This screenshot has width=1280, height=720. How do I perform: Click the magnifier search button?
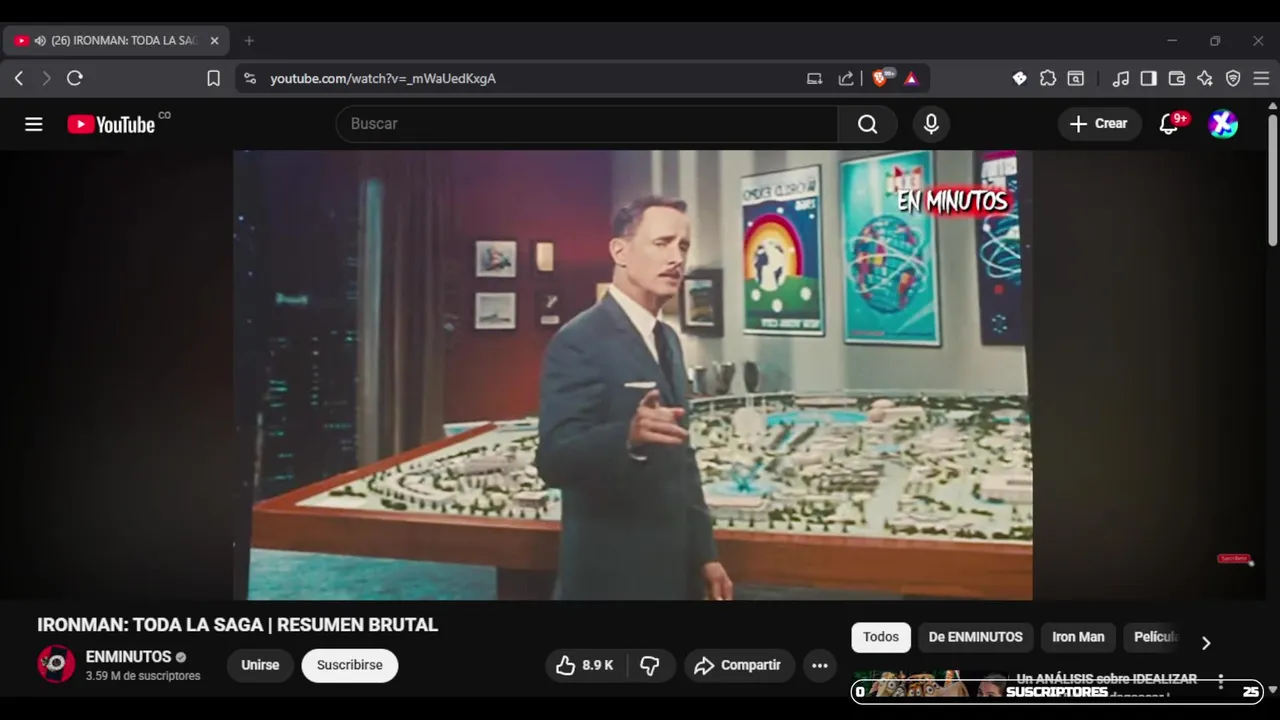click(x=867, y=124)
